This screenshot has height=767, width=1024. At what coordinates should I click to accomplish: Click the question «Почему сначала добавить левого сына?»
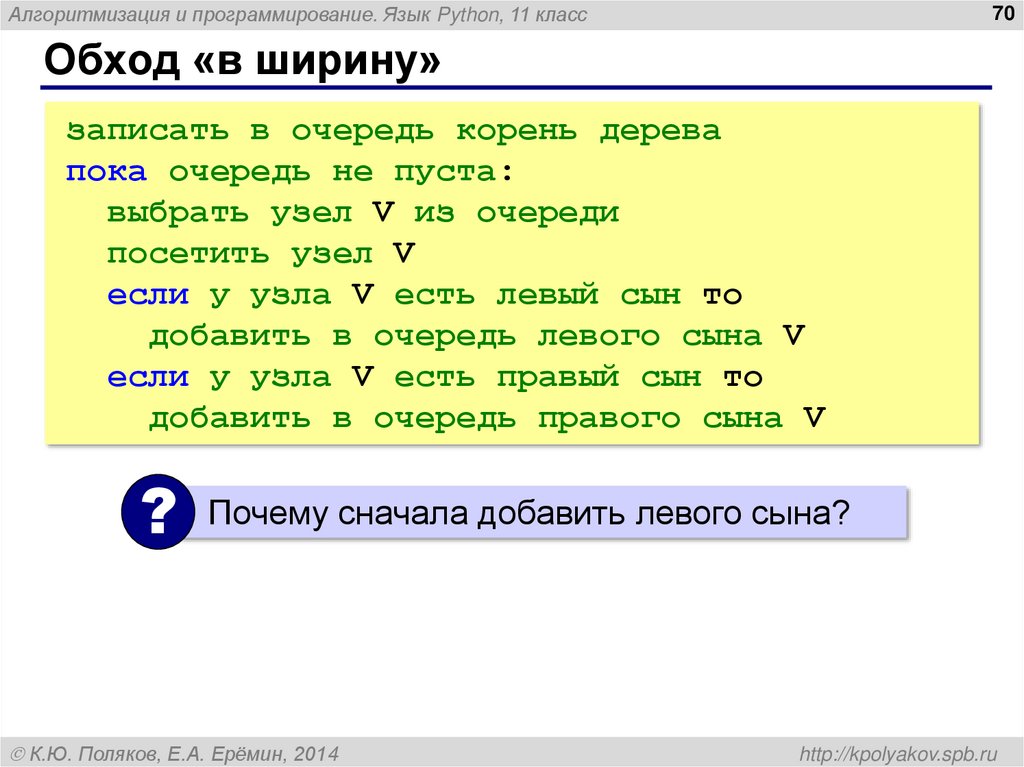click(528, 510)
